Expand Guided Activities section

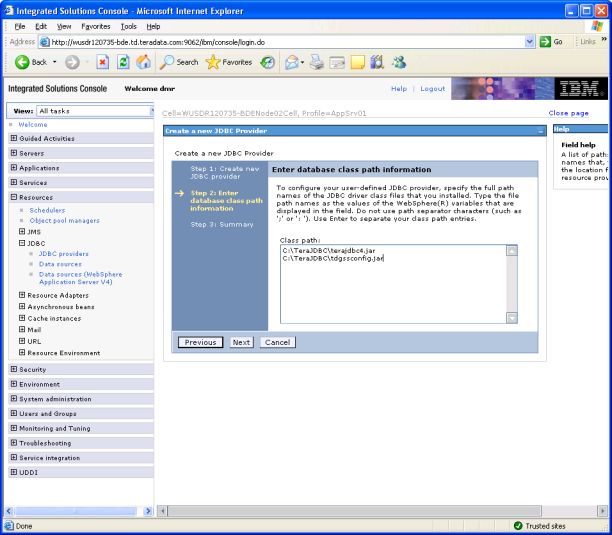14,138
